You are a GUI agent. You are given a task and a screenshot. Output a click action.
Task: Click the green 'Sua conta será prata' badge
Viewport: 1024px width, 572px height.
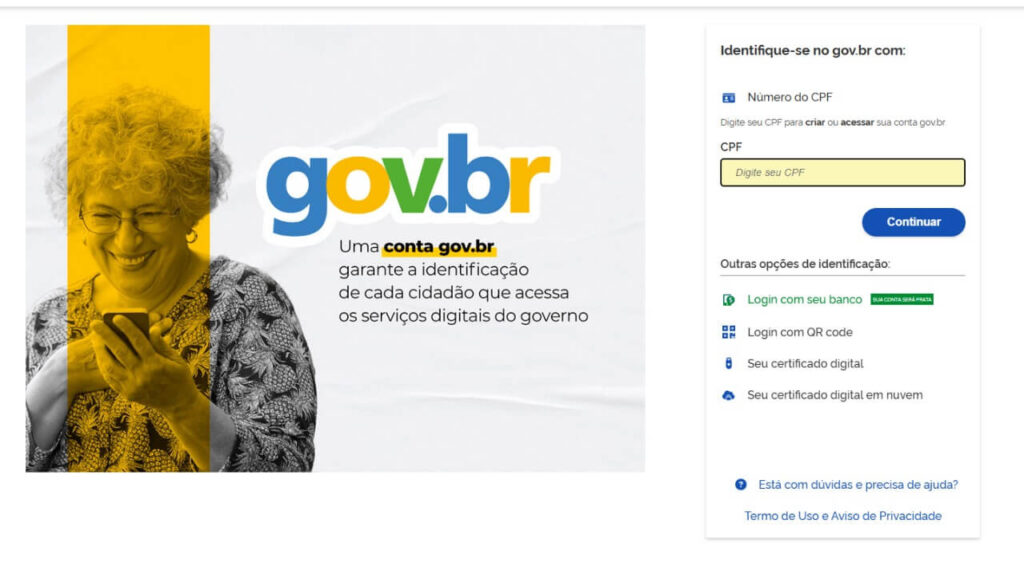tap(902, 299)
